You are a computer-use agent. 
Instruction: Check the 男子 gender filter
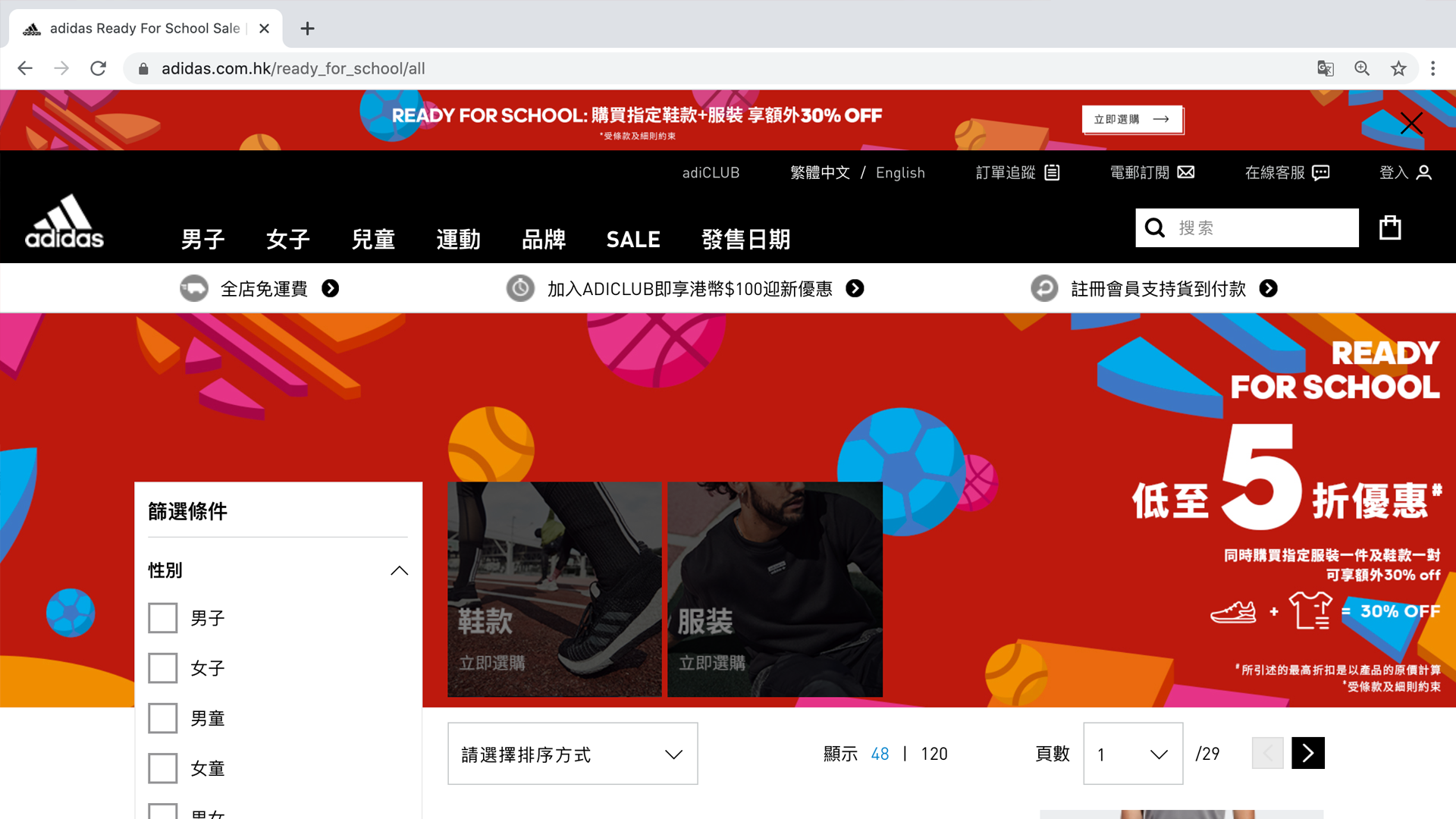(x=162, y=618)
